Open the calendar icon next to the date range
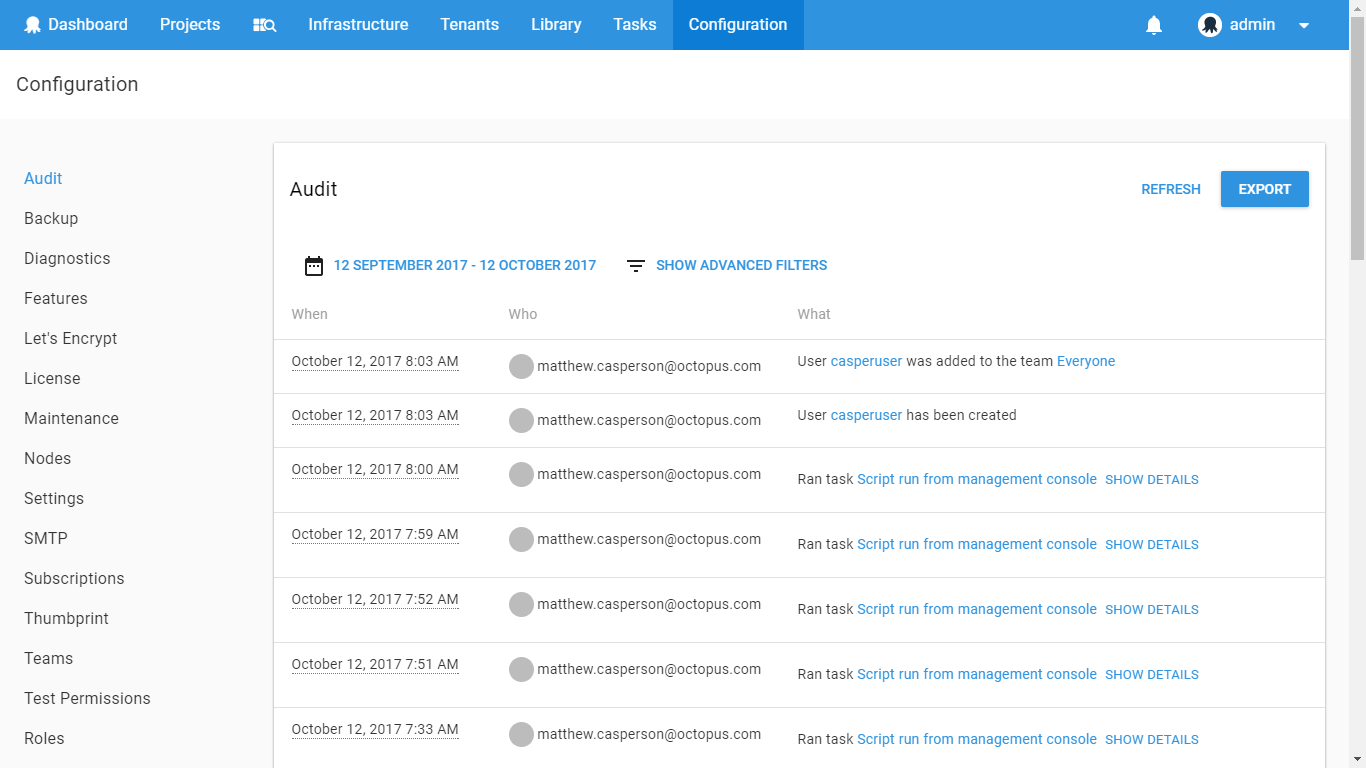The image size is (1366, 768). (x=313, y=265)
